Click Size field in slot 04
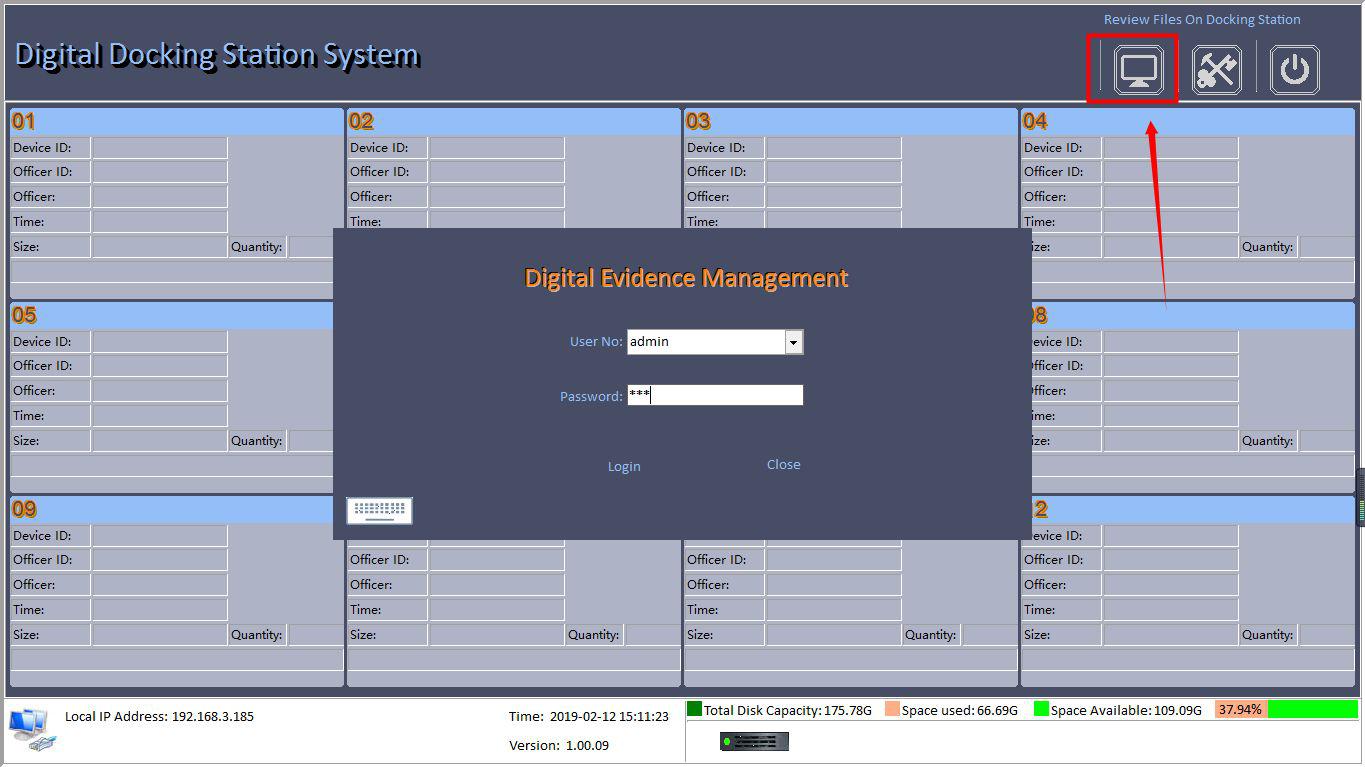Viewport: 1365px width, 767px height. tap(1171, 247)
